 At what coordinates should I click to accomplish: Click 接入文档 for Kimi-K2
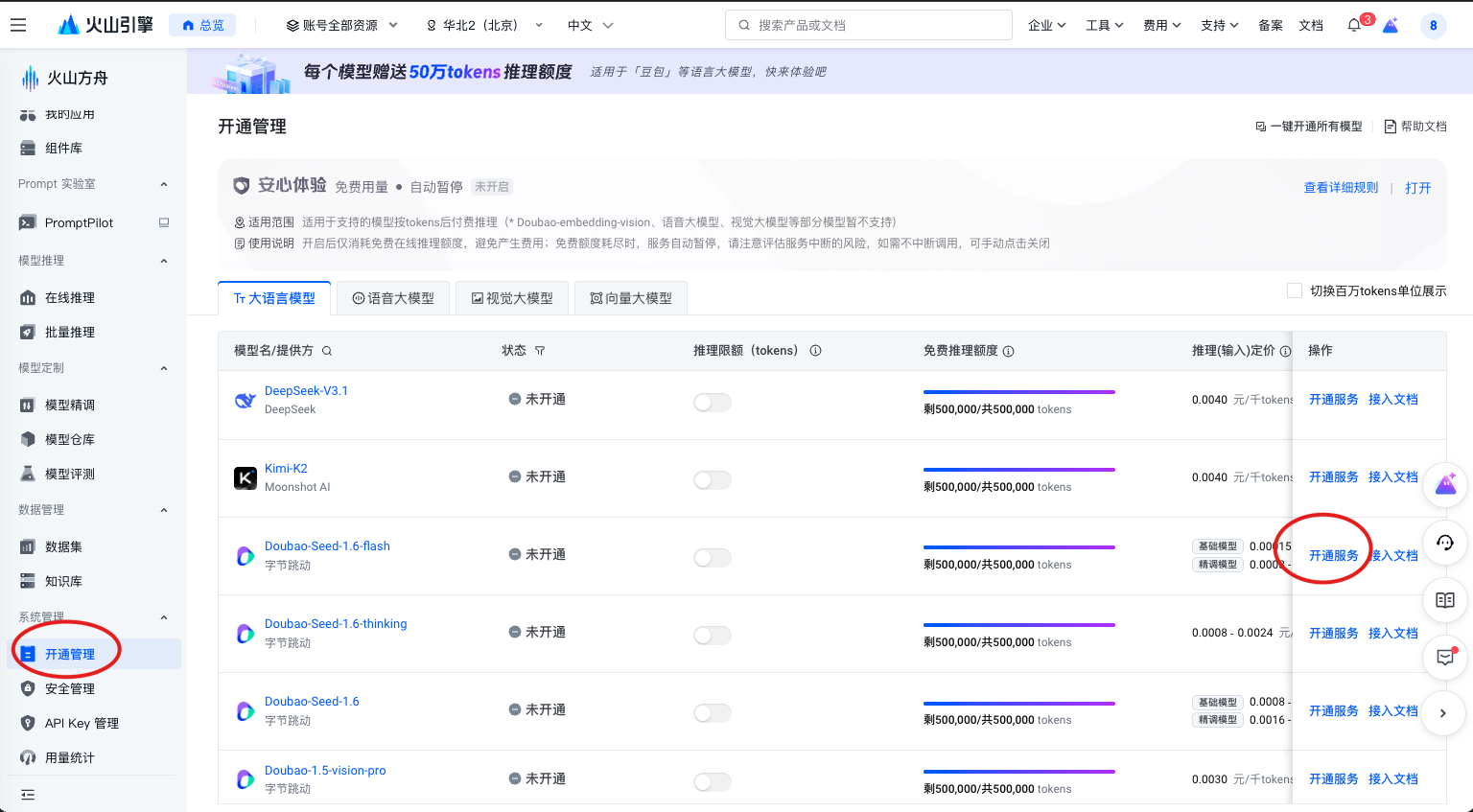(x=1392, y=477)
